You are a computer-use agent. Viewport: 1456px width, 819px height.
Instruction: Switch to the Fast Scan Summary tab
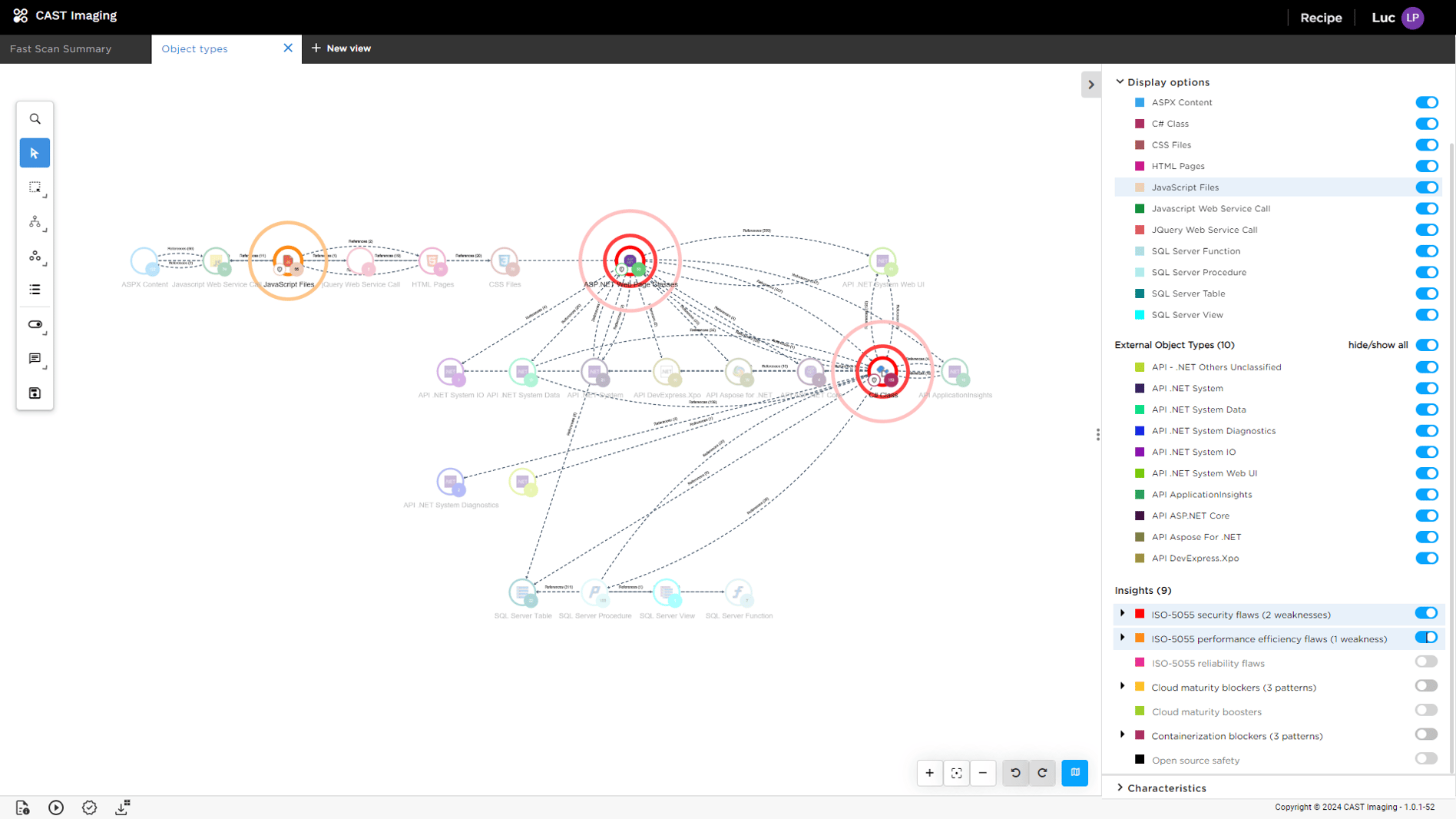pos(60,48)
